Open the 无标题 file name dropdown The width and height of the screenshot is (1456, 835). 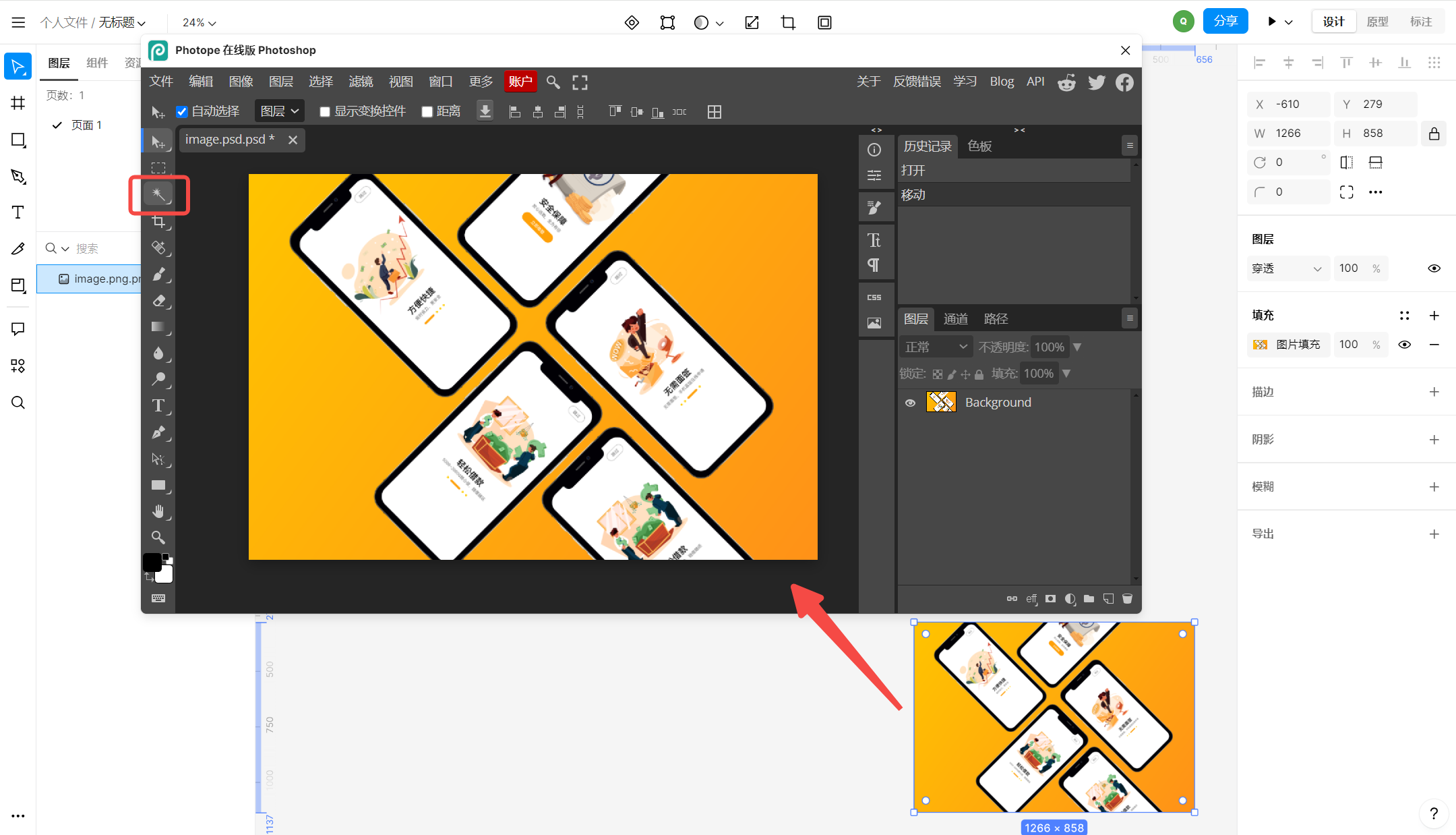(122, 23)
